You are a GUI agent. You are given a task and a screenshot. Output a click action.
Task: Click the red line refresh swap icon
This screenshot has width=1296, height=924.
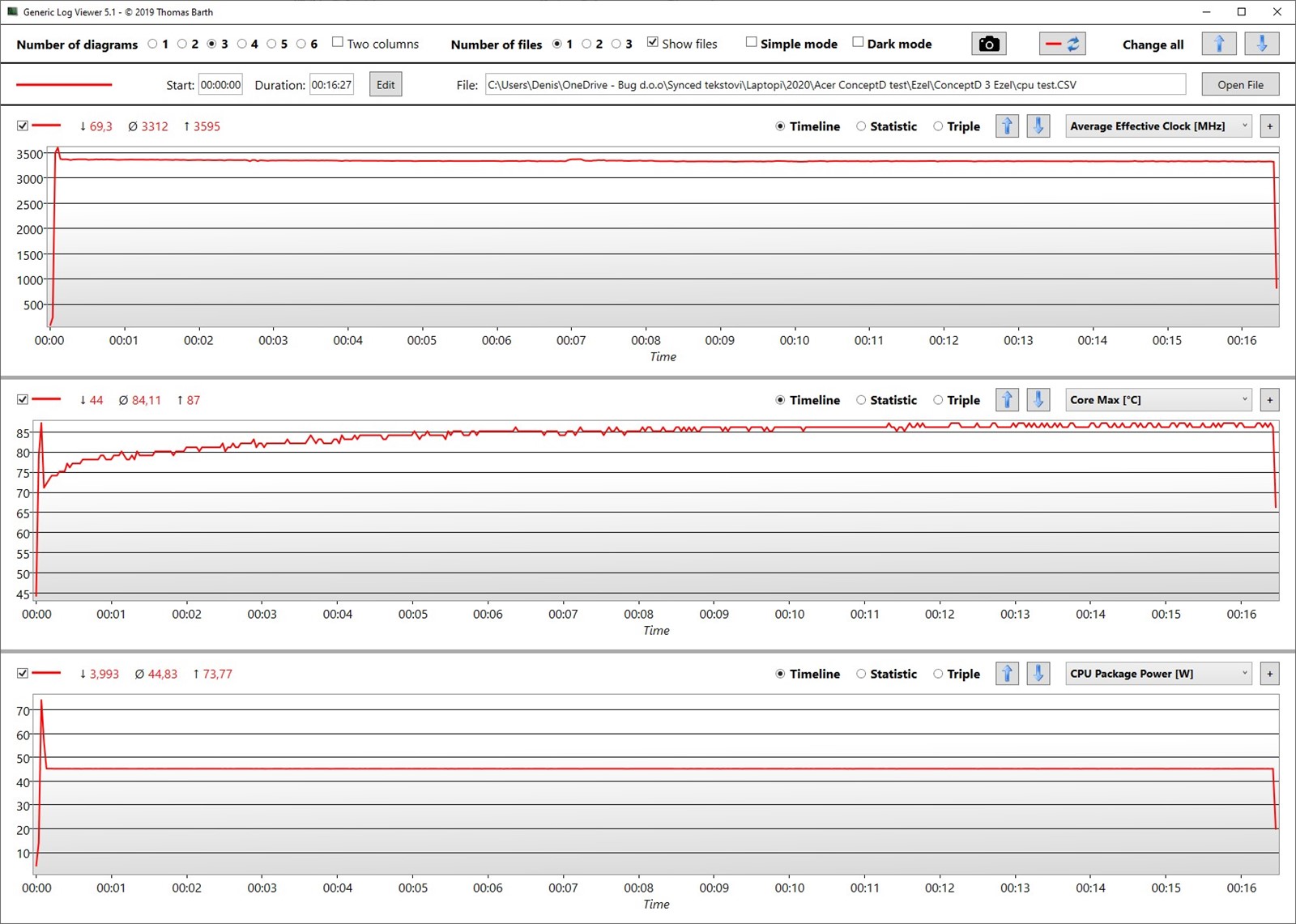tap(1062, 44)
